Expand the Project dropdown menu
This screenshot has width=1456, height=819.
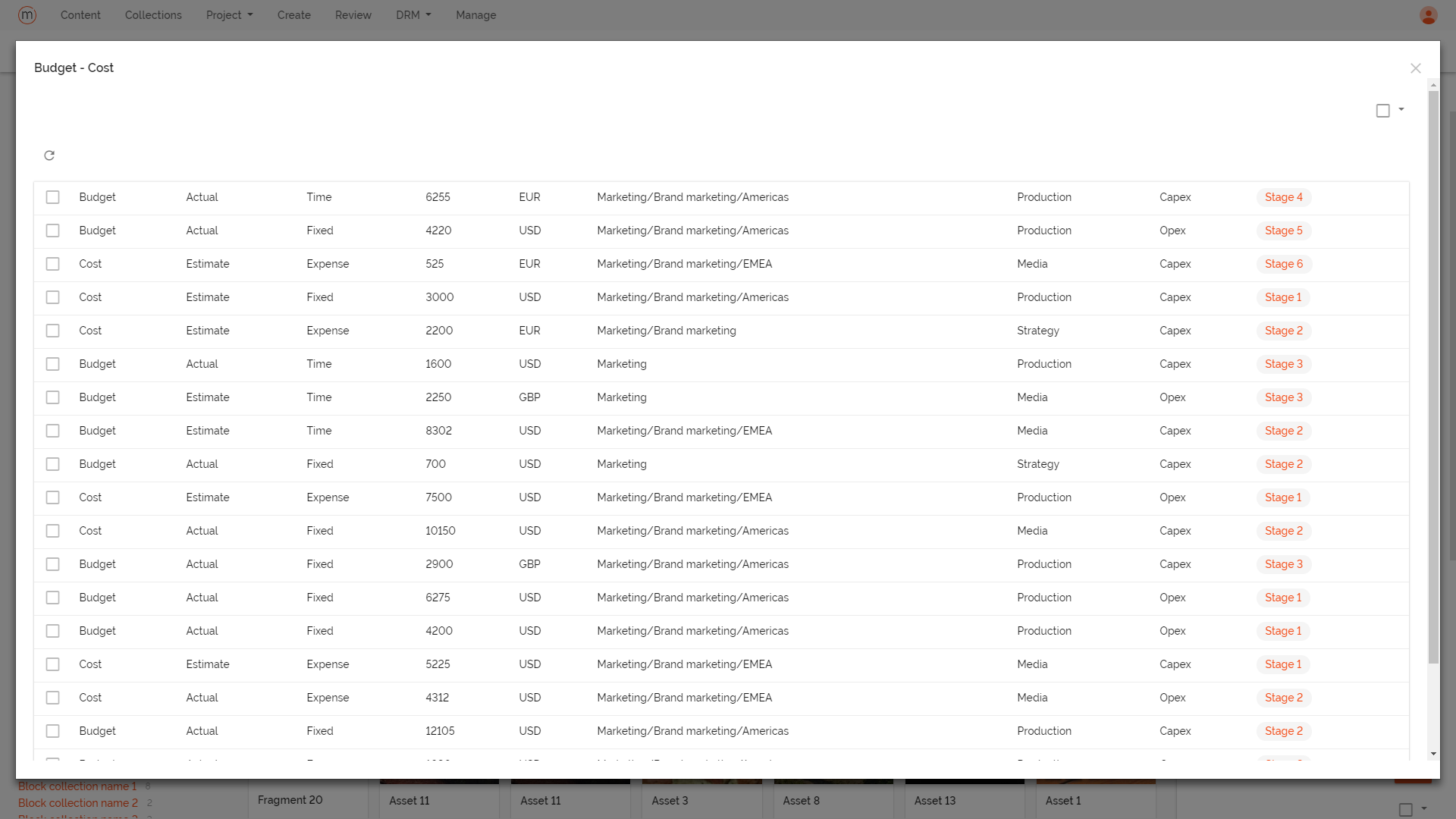pyautogui.click(x=229, y=15)
